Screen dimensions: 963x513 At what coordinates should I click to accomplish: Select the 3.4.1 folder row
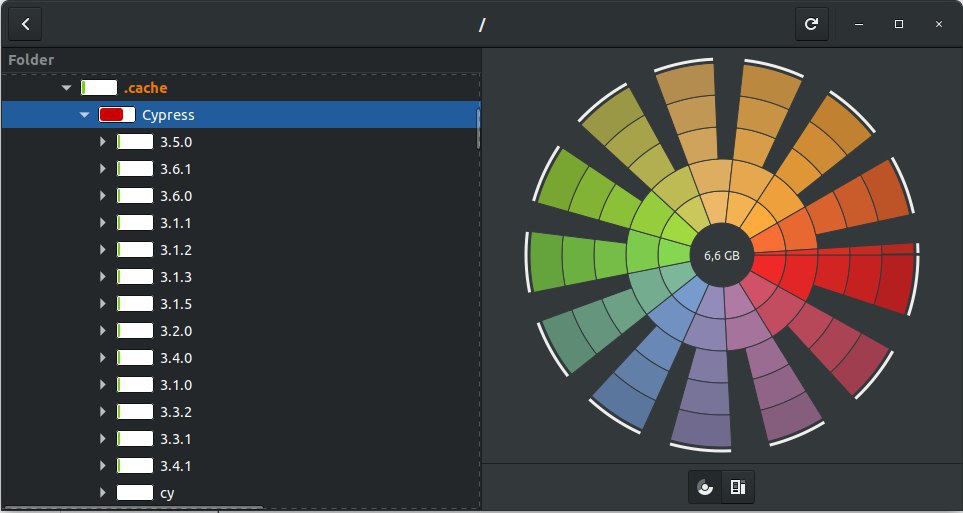175,465
